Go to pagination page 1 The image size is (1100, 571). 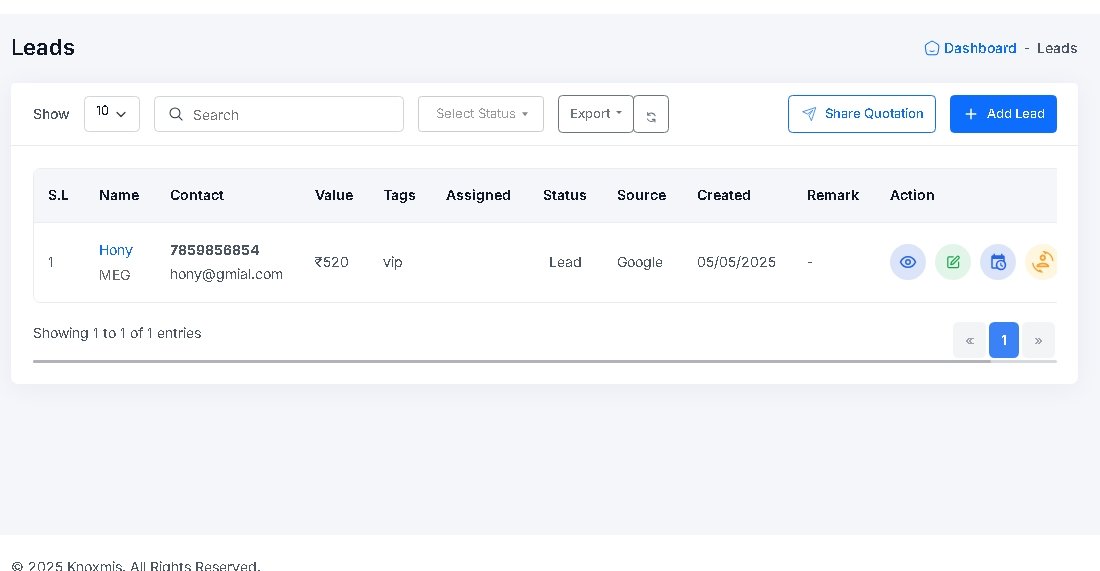1004,340
